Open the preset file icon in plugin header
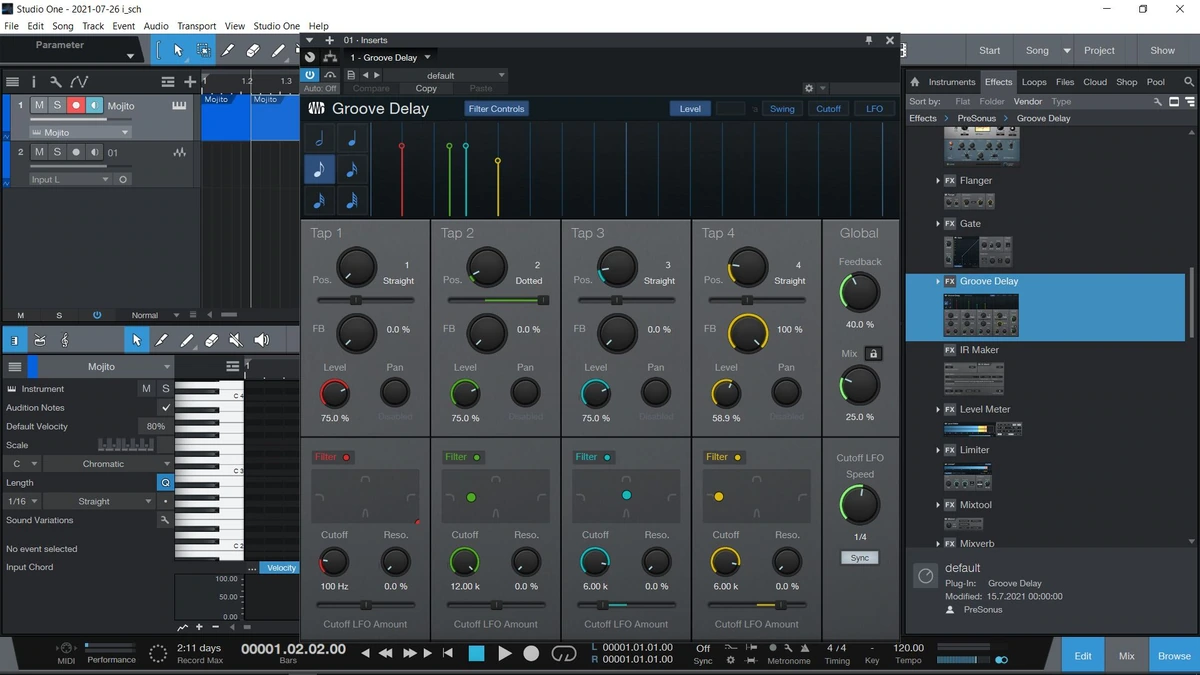The width and height of the screenshot is (1200, 675). [x=351, y=75]
